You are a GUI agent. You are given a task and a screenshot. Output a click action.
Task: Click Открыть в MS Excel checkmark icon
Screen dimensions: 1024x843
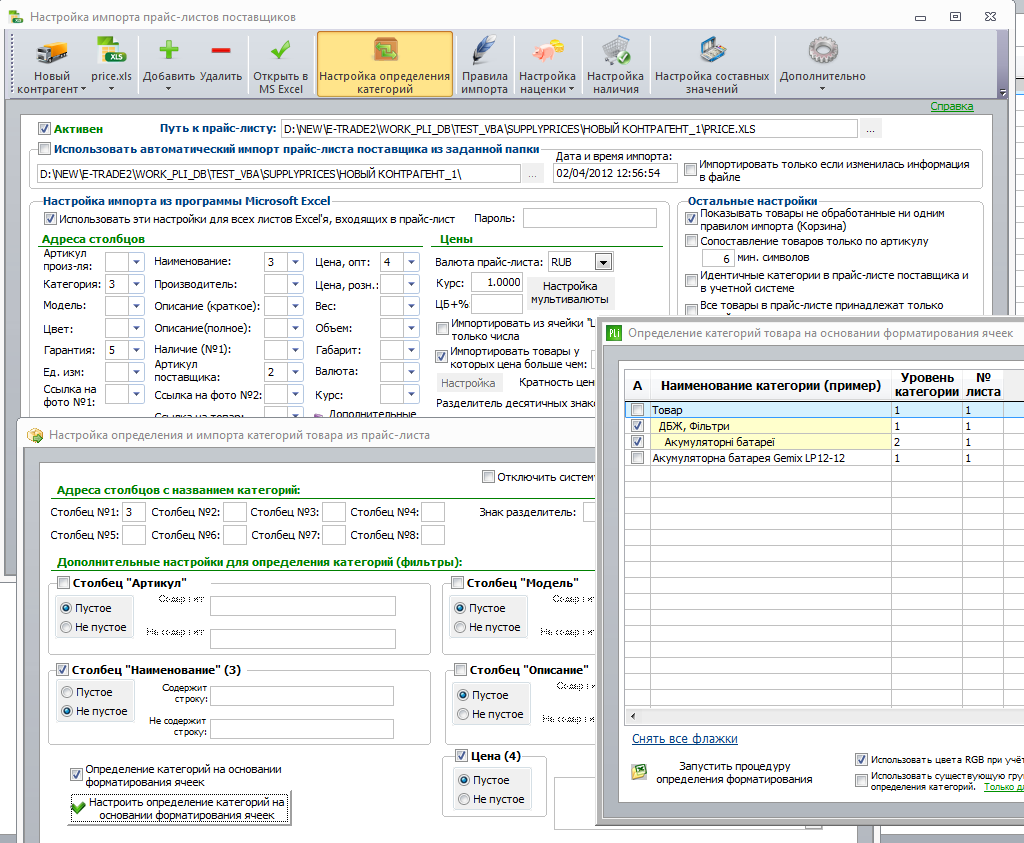[x=281, y=51]
